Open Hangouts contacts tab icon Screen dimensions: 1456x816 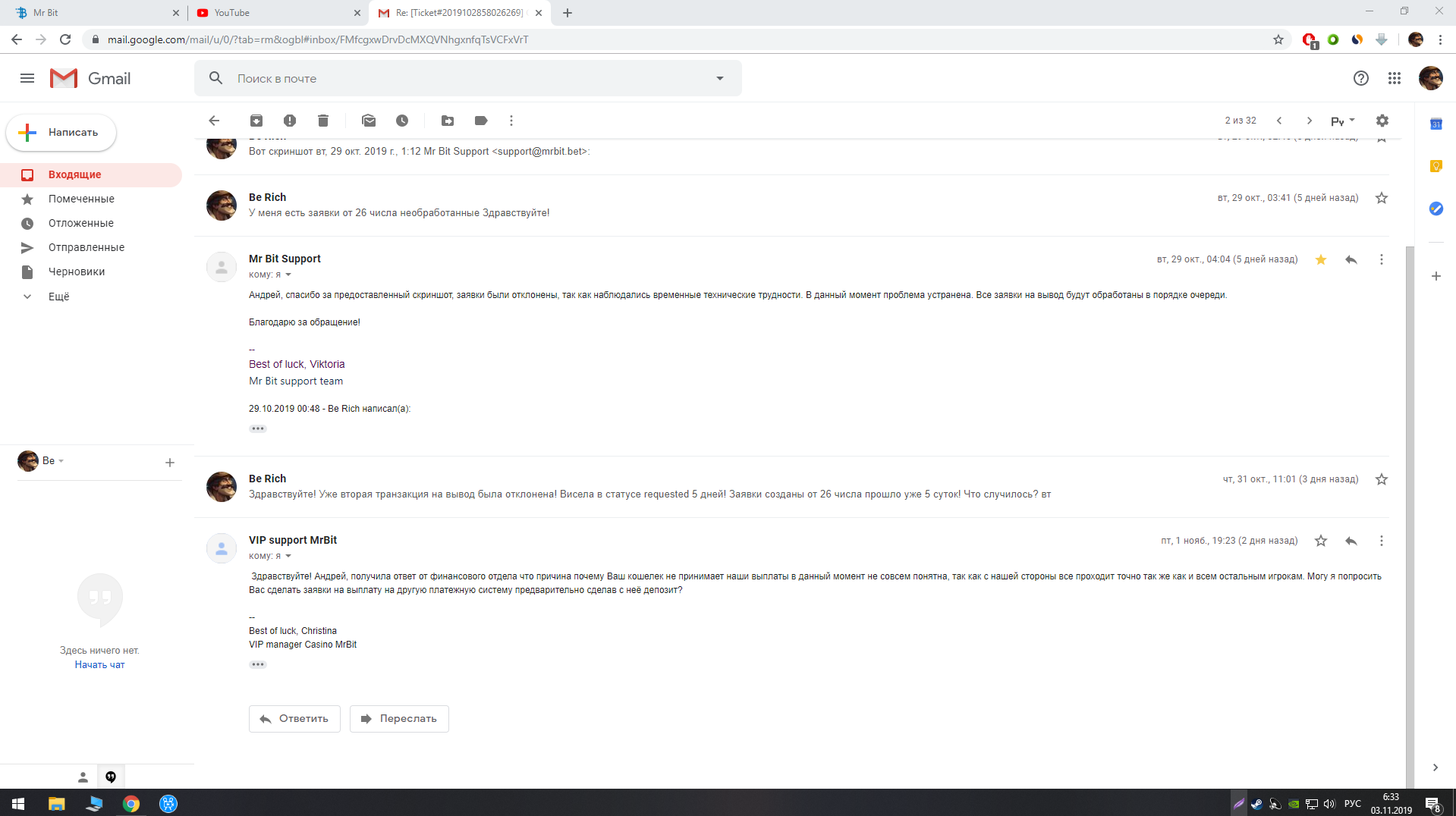pos(83,777)
